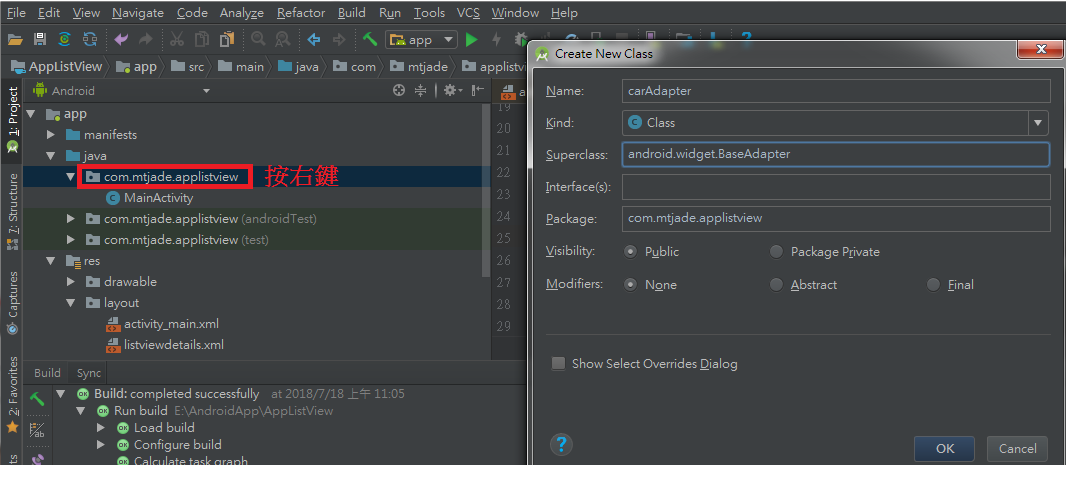Select the None modifier radio button

tap(631, 285)
